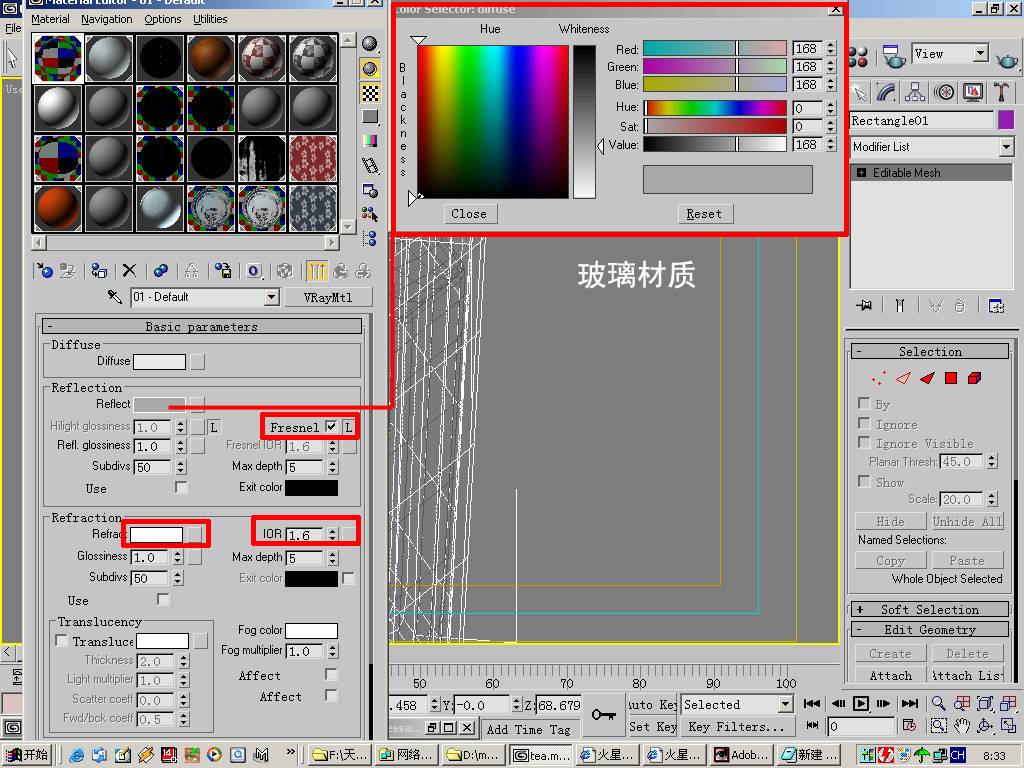Screen dimensions: 1024x768
Task: Click the Red slider in Color Selector
Action: (714, 49)
